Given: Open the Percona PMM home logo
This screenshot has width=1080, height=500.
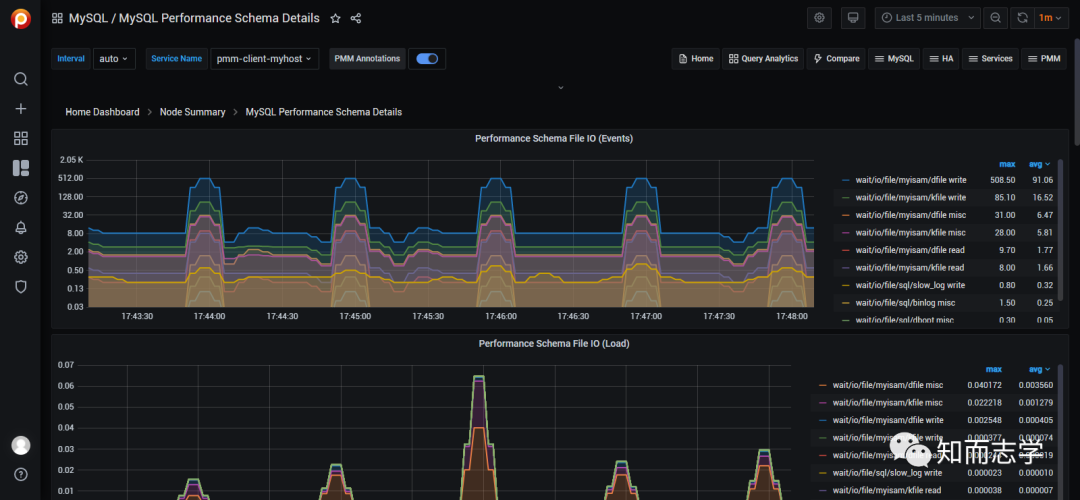Looking at the screenshot, I should coord(21,19).
